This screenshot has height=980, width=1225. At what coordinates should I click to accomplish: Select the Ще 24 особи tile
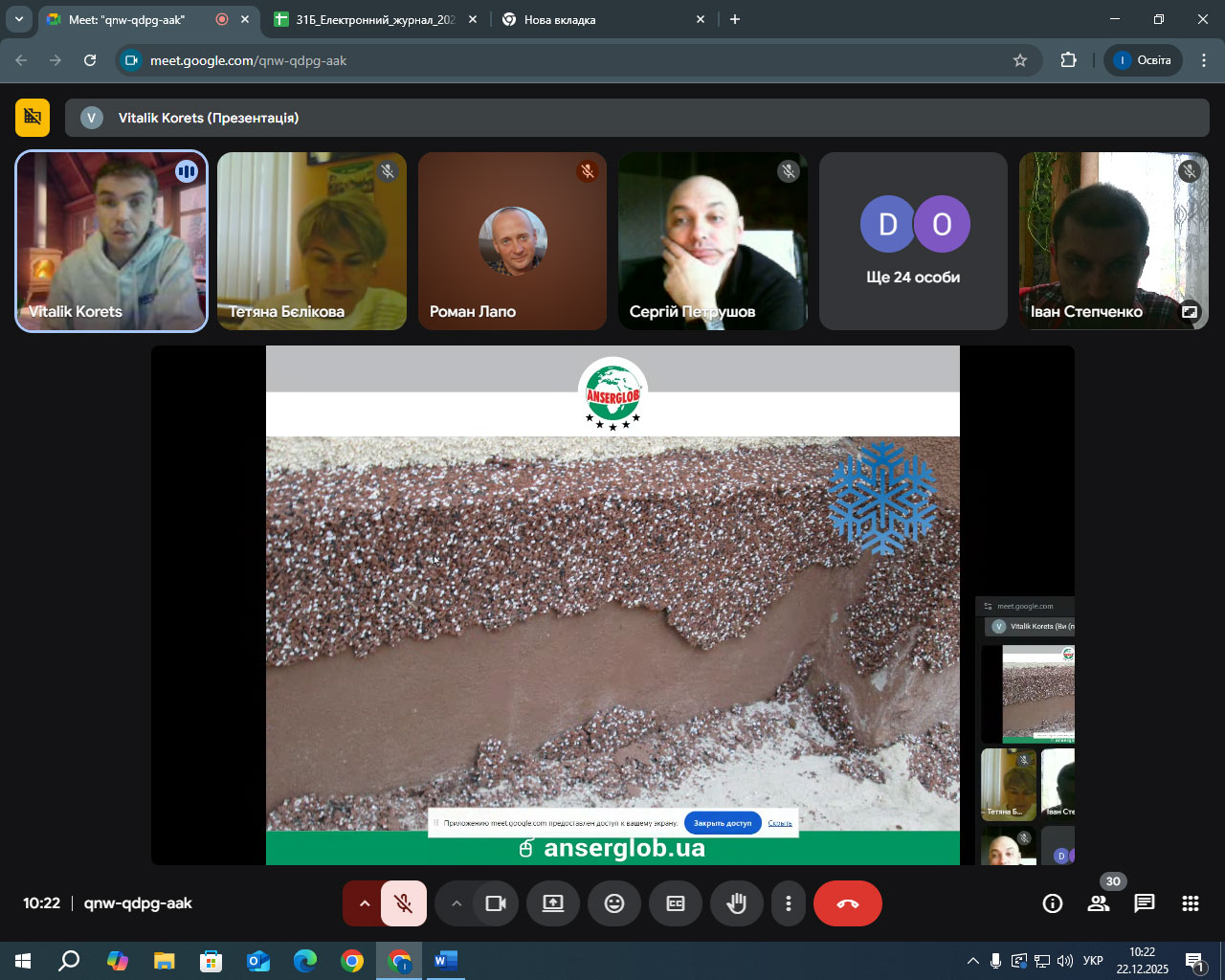(913, 241)
